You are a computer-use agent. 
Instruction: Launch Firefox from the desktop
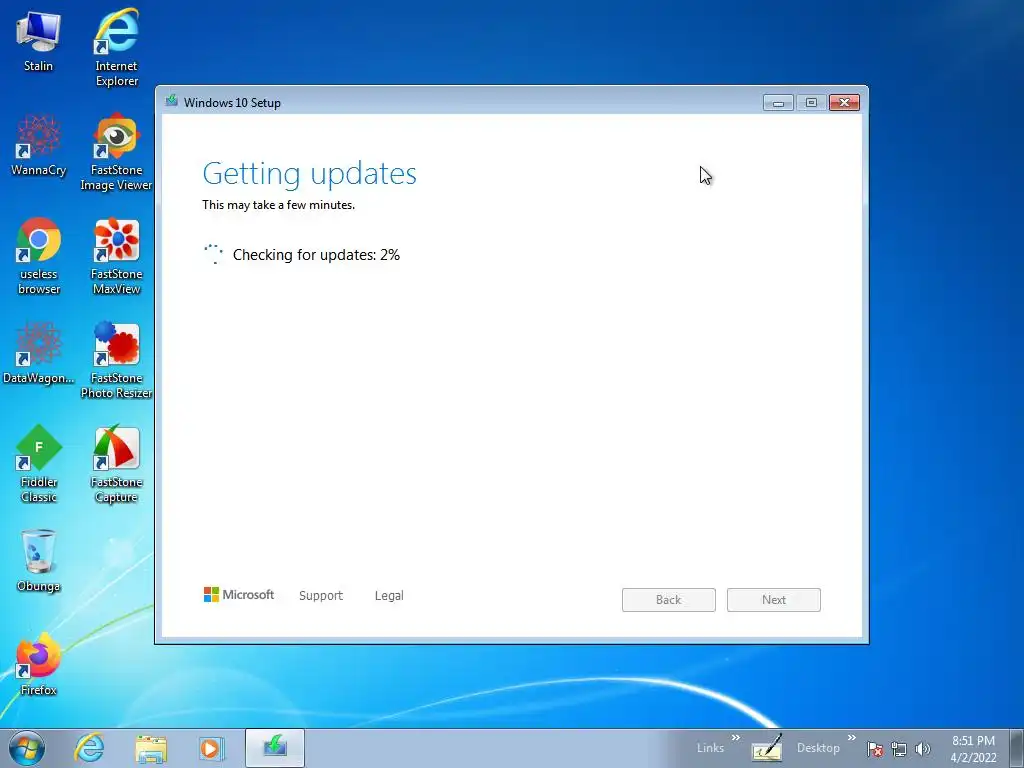click(x=39, y=664)
